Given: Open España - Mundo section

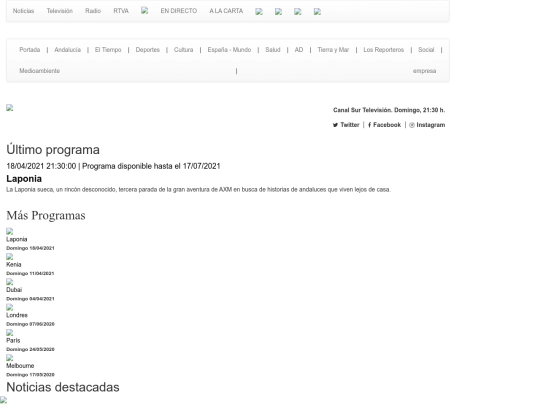Looking at the screenshot, I should point(229,50).
